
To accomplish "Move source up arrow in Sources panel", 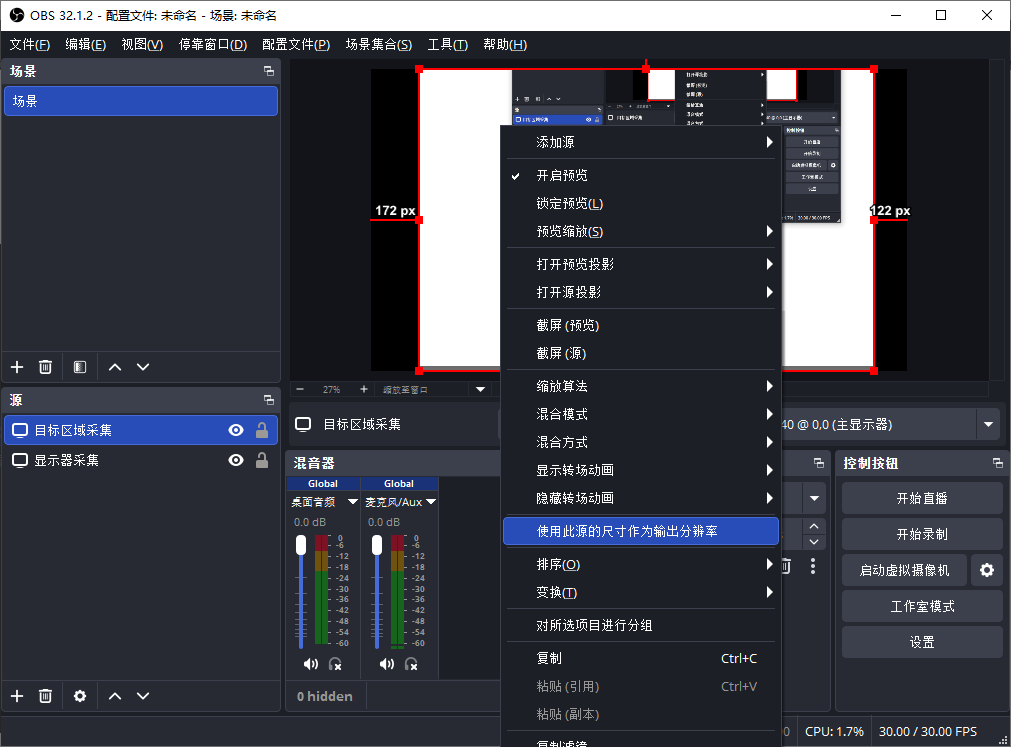I will pos(115,696).
